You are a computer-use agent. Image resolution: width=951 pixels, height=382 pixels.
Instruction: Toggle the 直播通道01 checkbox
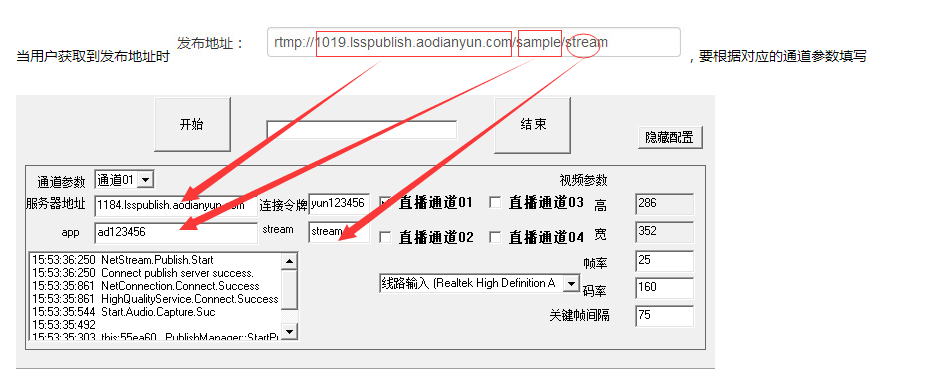point(385,203)
